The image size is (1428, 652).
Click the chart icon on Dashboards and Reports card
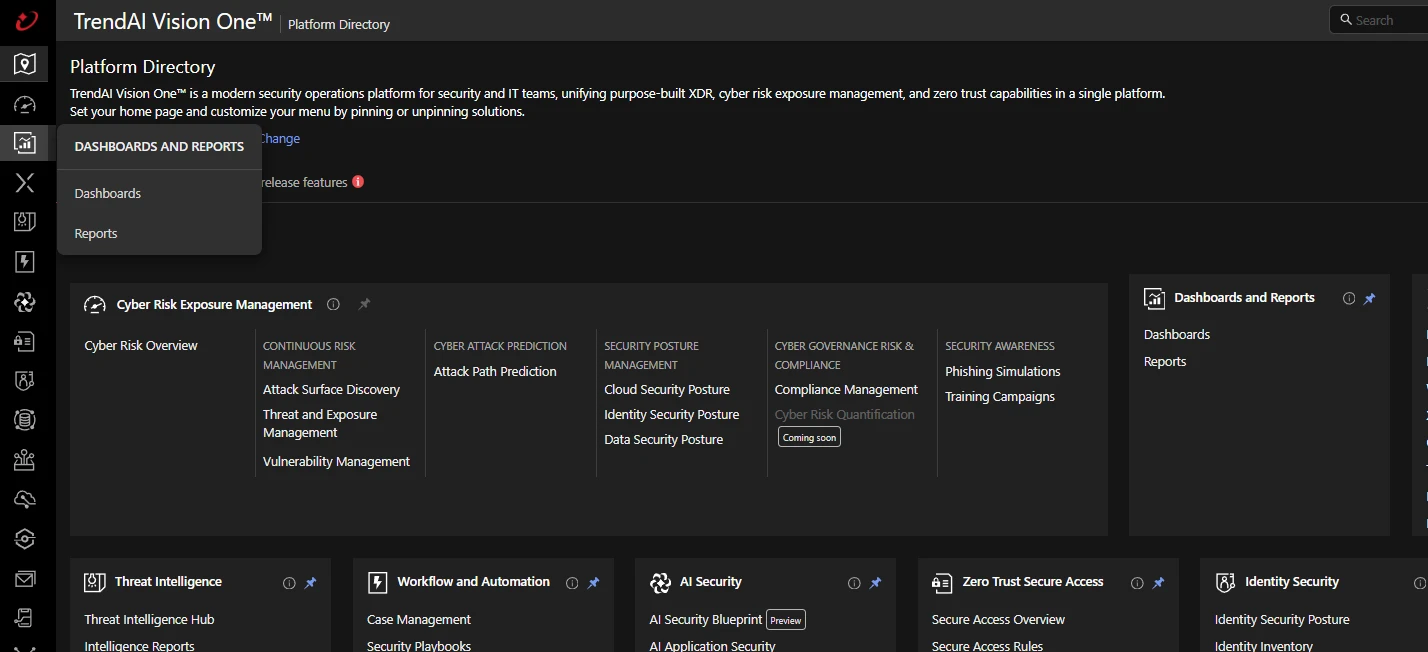[1154, 298]
